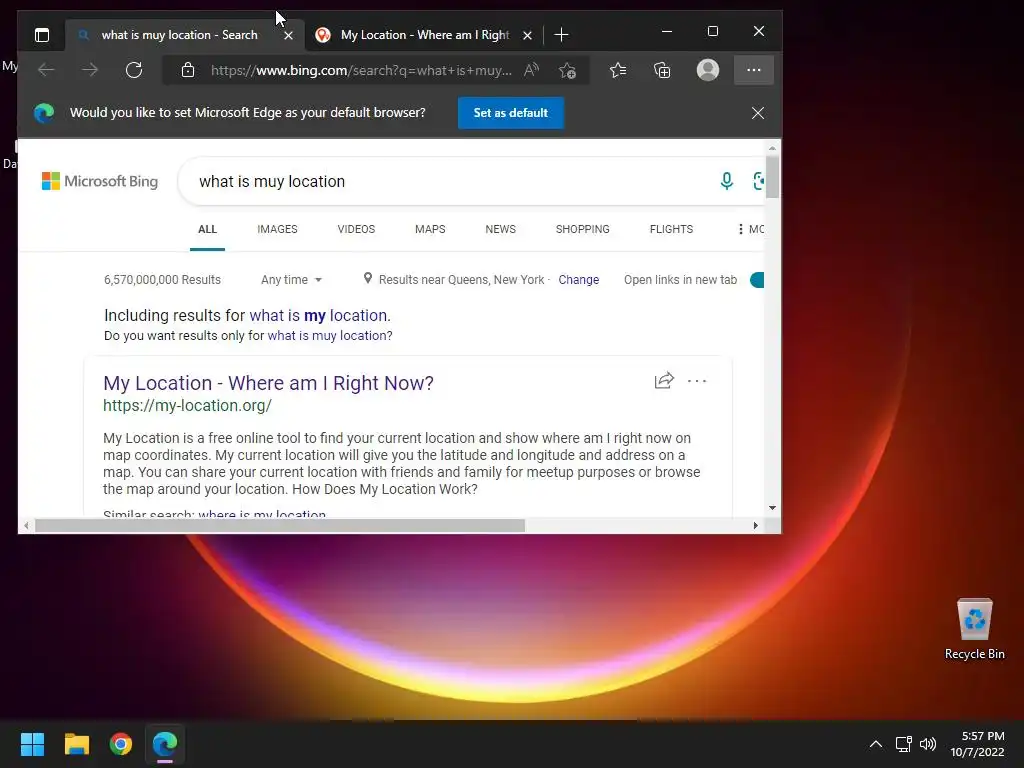Viewport: 1024px width, 768px height.
Task: Open the volume control tray icon
Action: [x=927, y=744]
